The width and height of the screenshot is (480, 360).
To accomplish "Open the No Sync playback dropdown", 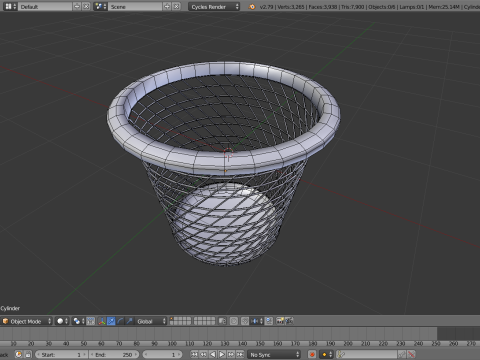I will click(274, 354).
